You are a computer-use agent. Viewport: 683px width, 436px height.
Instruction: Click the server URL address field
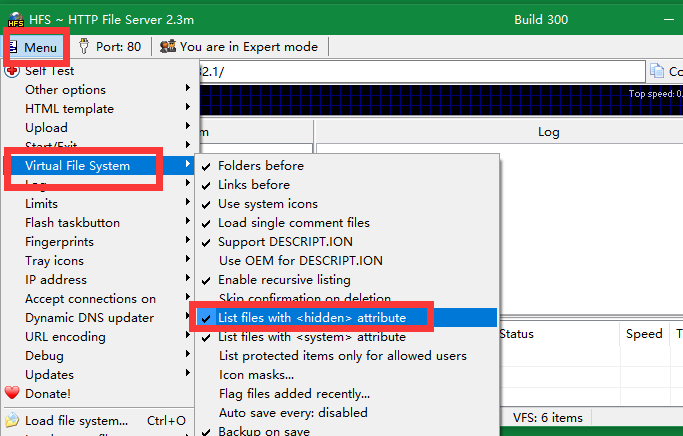422,71
